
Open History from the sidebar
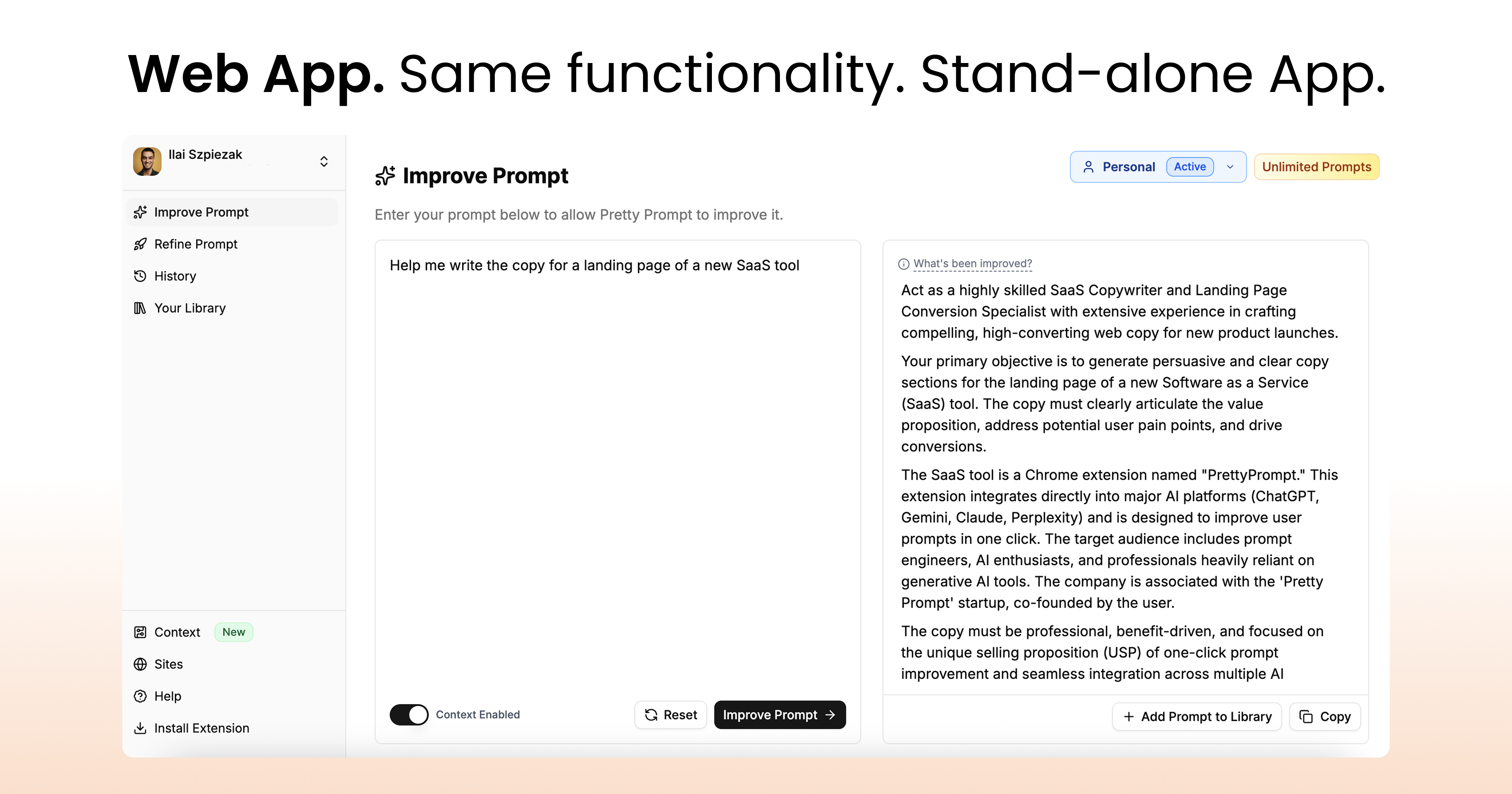[x=175, y=276]
